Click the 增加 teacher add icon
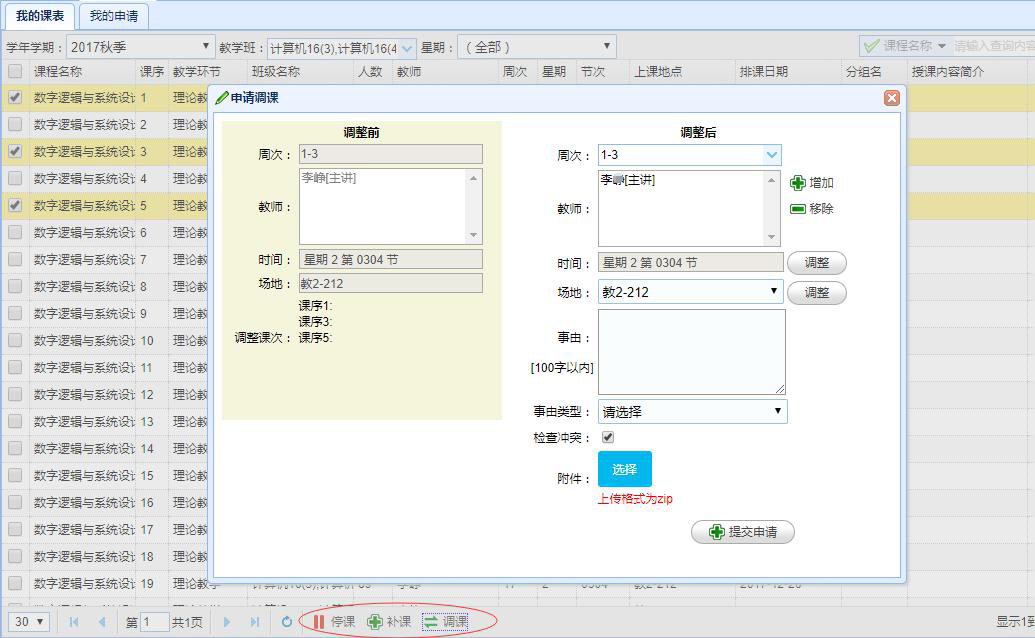1035x638 pixels. tap(798, 183)
